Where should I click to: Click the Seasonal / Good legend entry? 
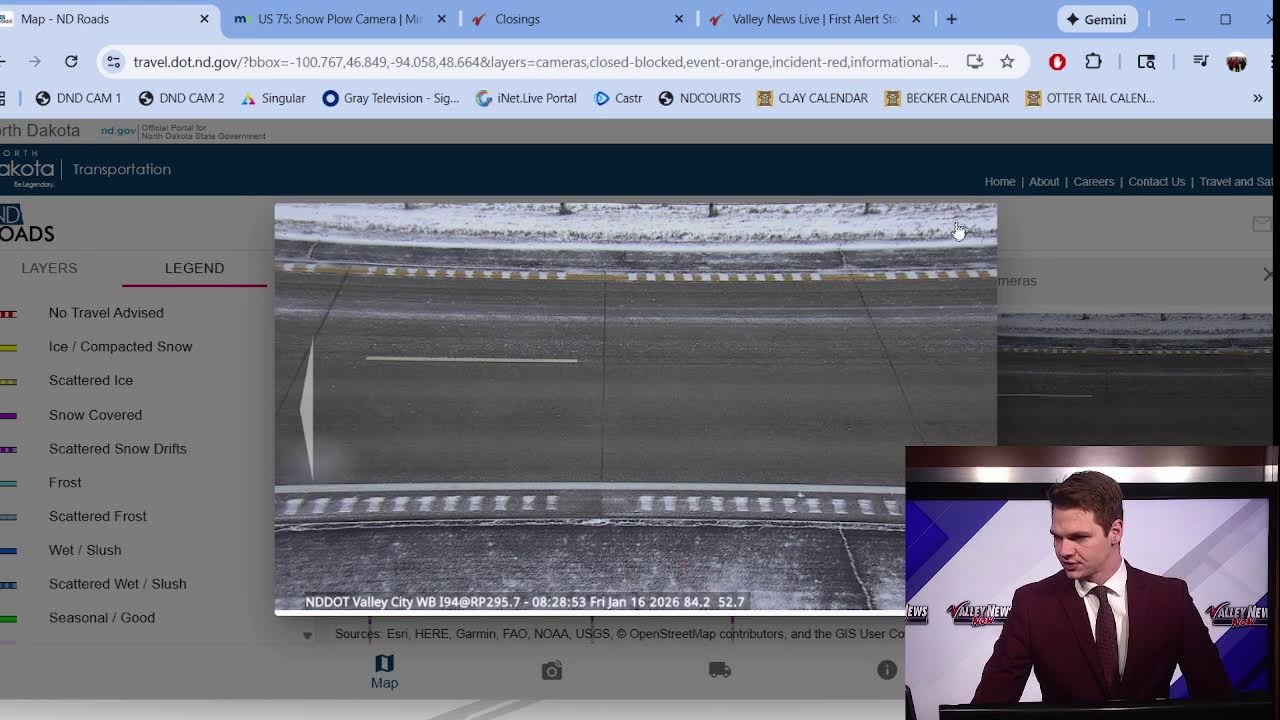pyautogui.click(x=102, y=618)
